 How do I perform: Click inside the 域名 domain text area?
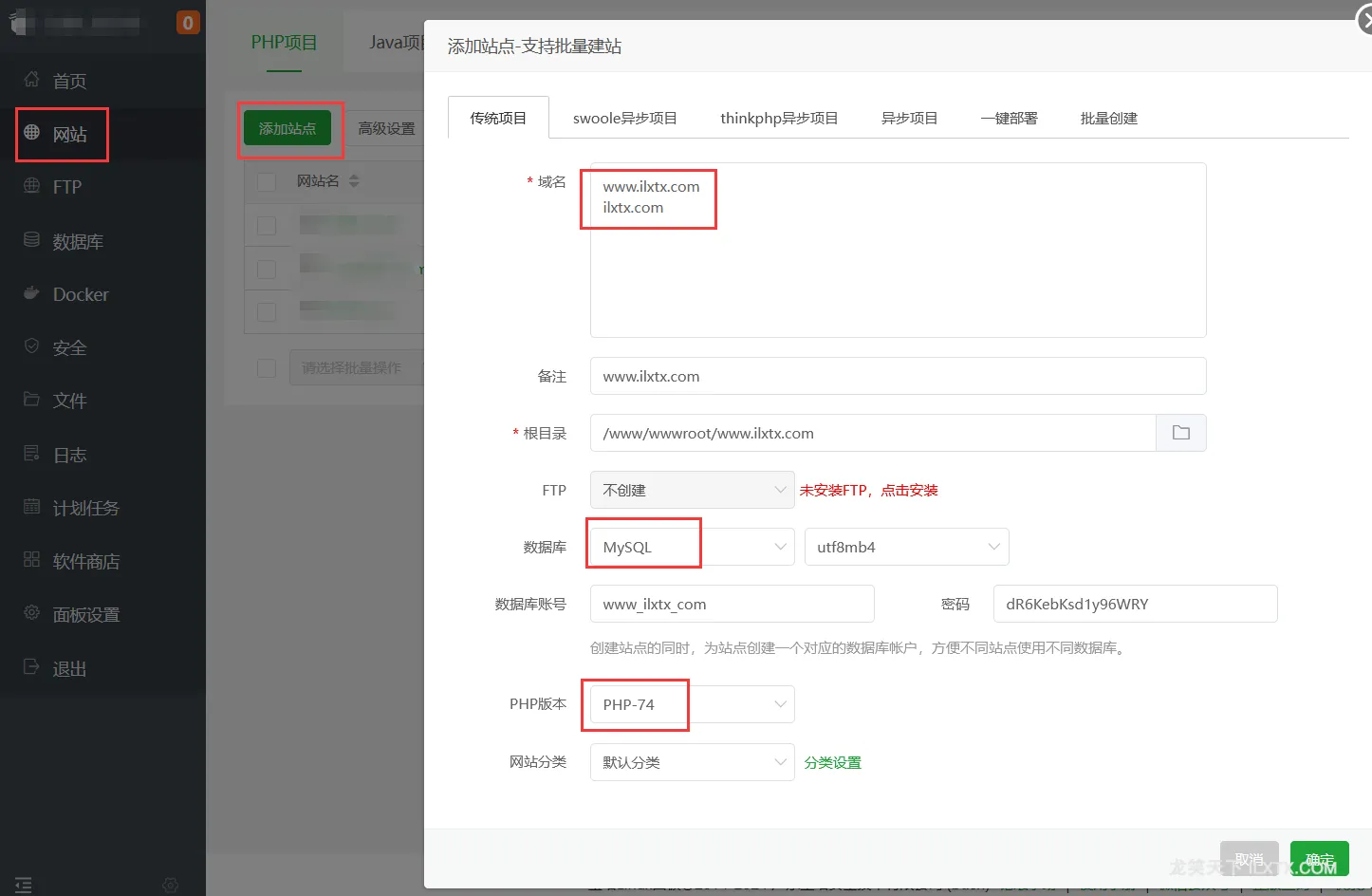click(898, 251)
